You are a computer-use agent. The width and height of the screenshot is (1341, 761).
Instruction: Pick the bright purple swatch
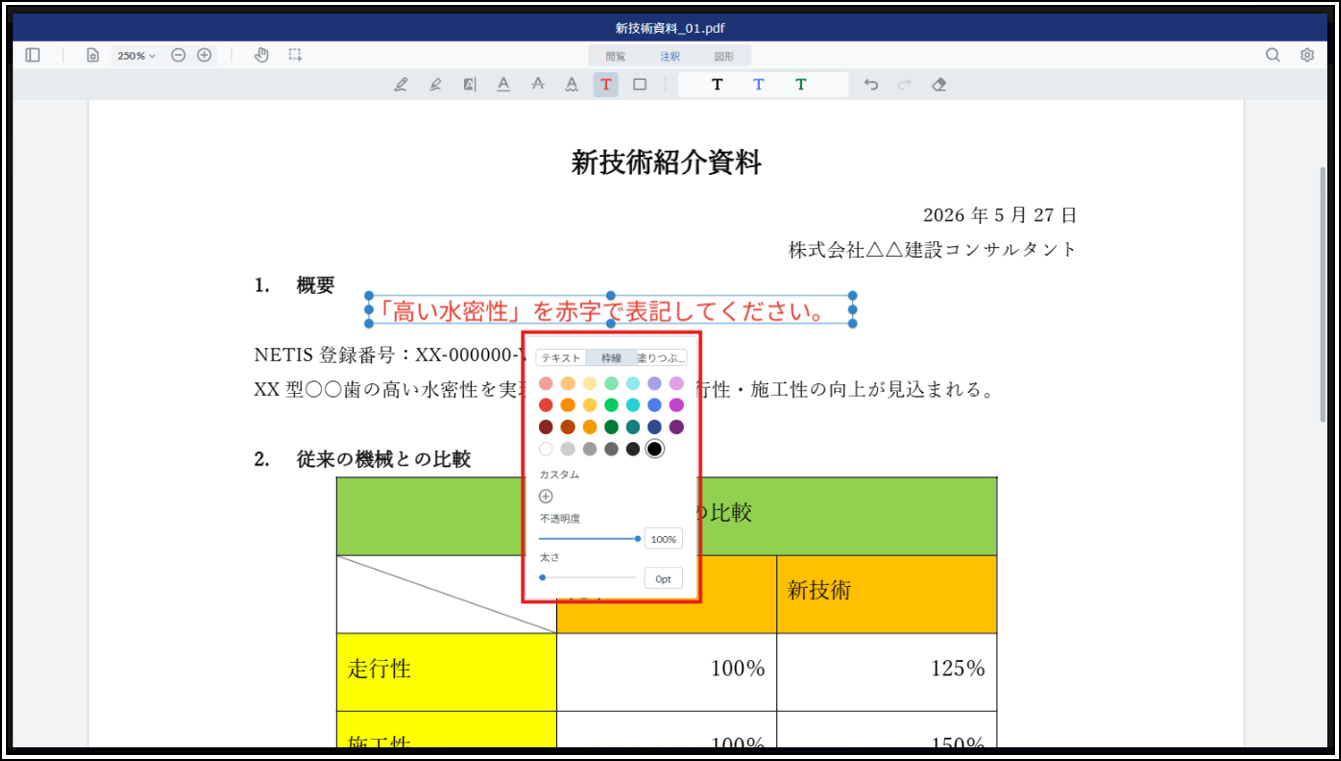677,405
